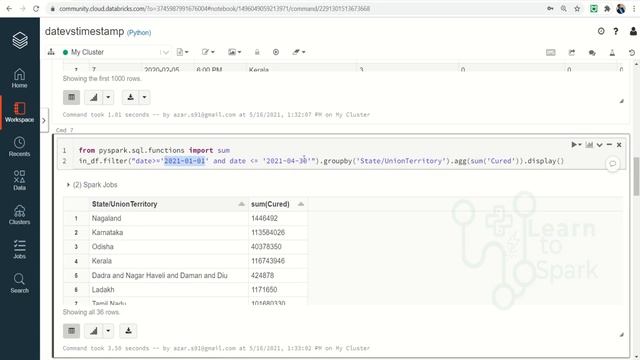This screenshot has height=360, width=640.
Task: Click the (Python) language link
Action: click(x=139, y=33)
